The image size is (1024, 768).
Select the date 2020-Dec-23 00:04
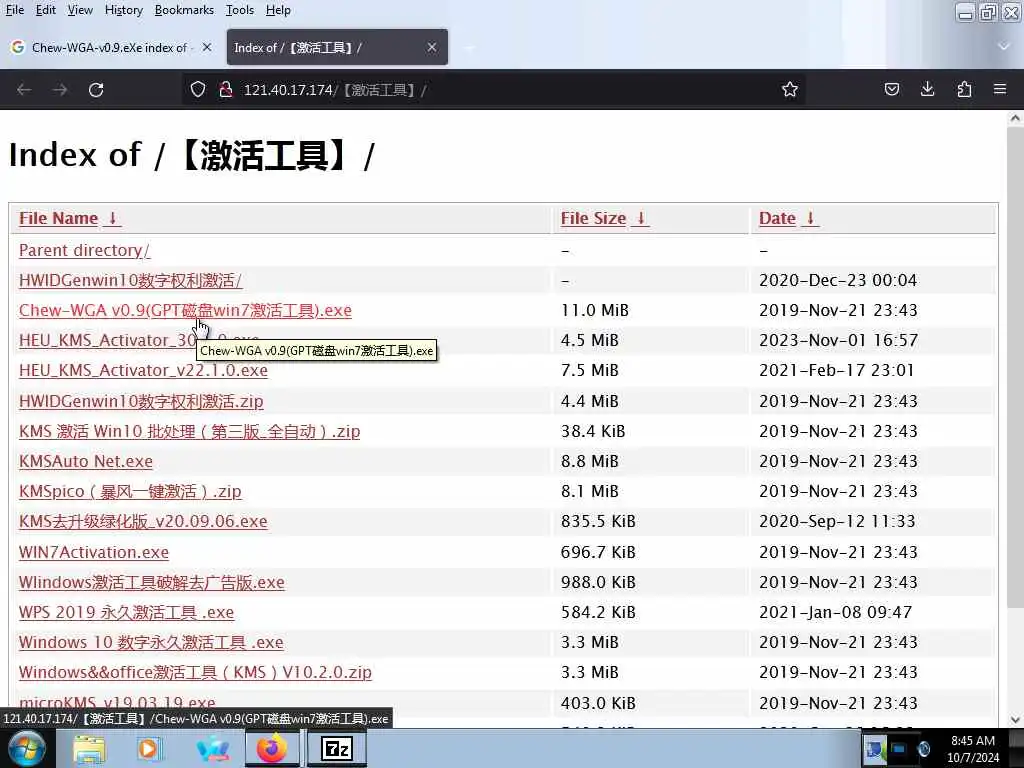[838, 280]
